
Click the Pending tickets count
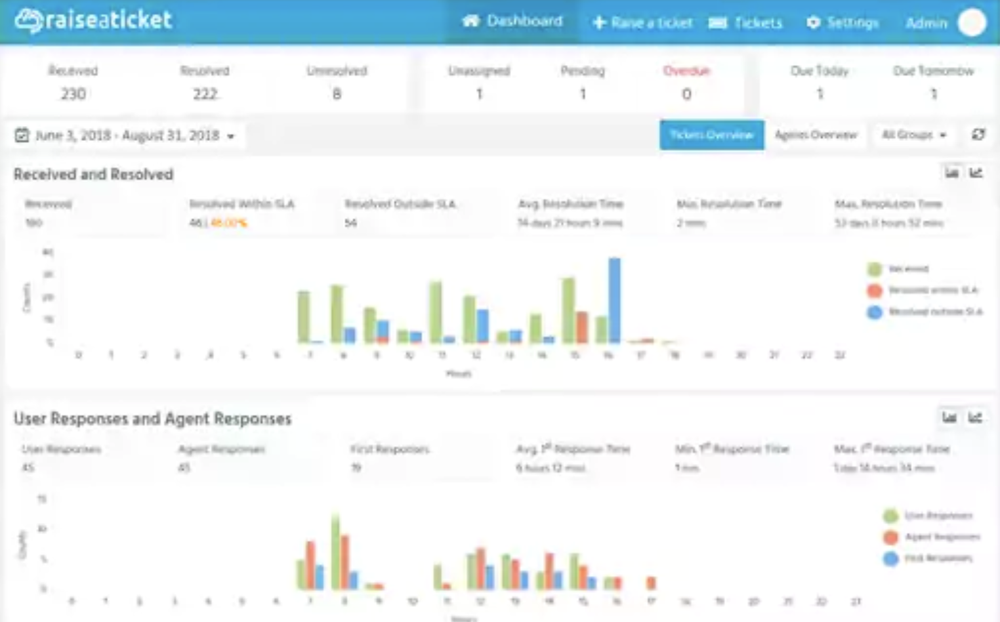(582, 94)
